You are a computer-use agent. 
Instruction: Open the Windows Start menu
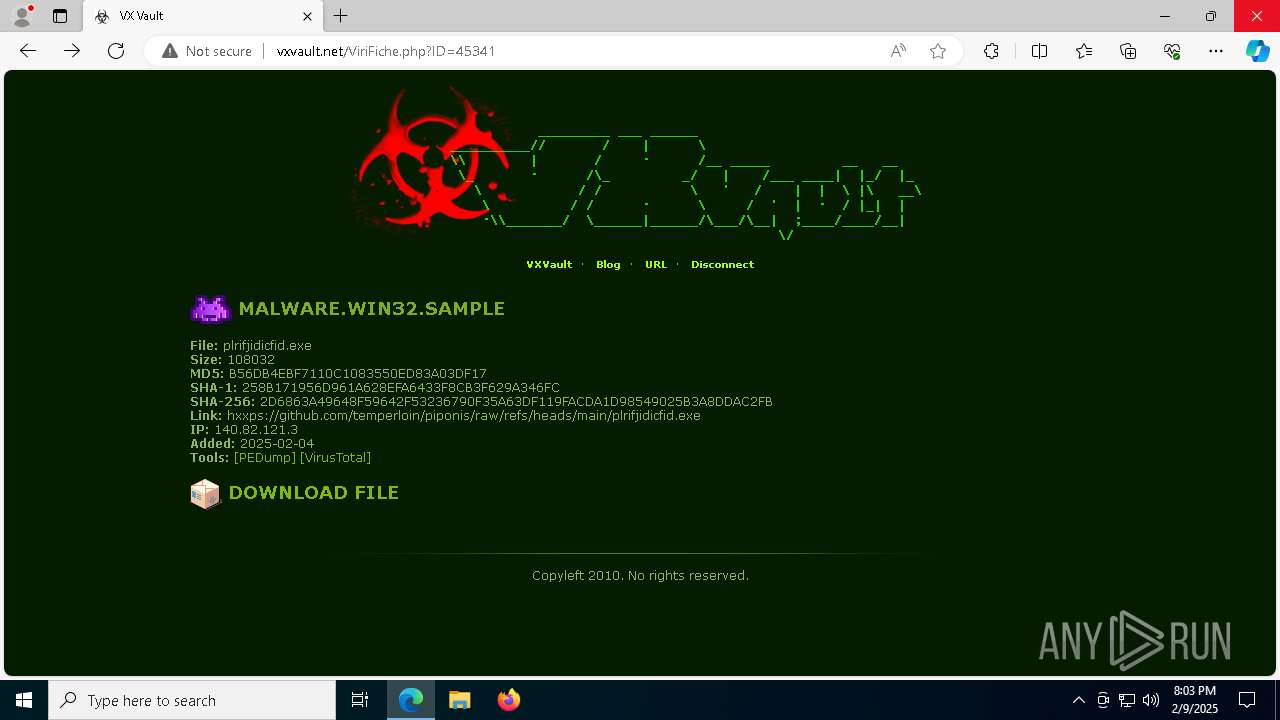coord(24,700)
